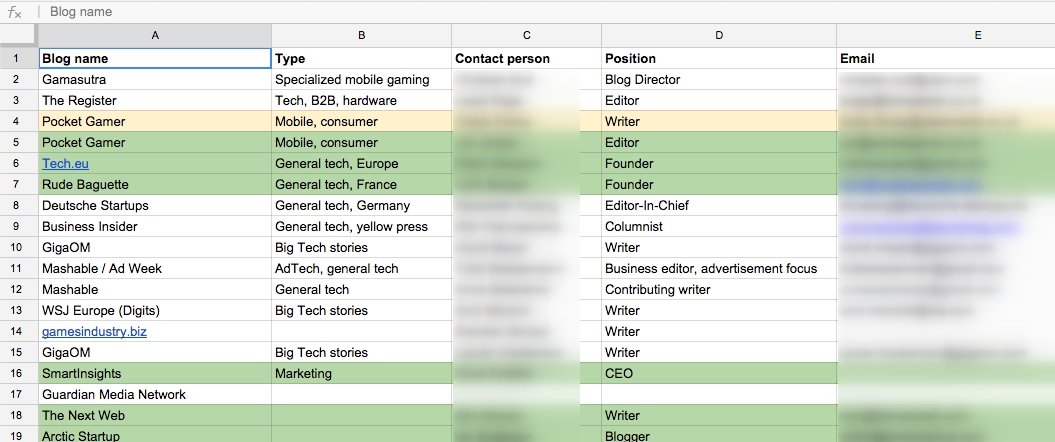Select the column B header
This screenshot has height=442, width=1055.
coord(361,36)
